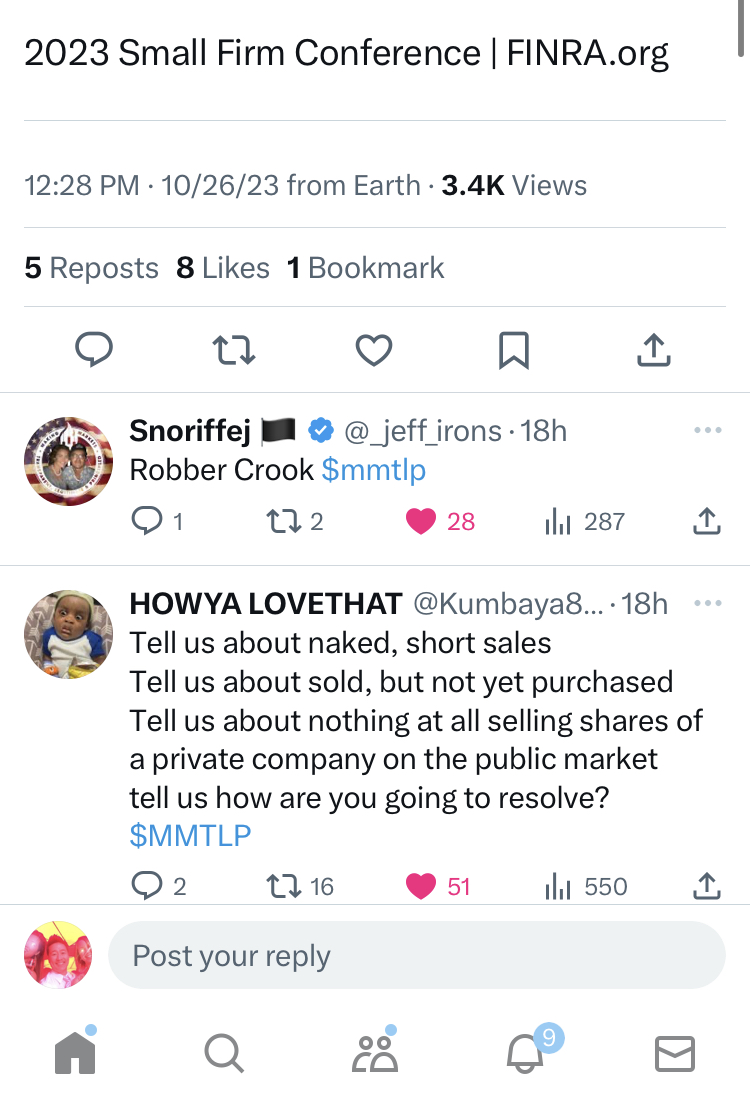Open the Search tab
Image resolution: width=750 pixels, height=1103 pixels.
pos(223,1052)
